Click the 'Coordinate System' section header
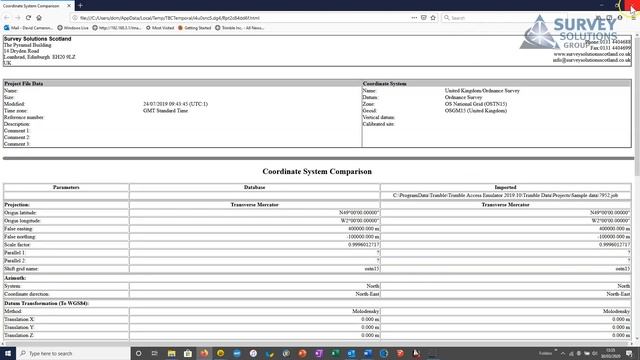Screen dimensions: 640x360 pos(384,83)
